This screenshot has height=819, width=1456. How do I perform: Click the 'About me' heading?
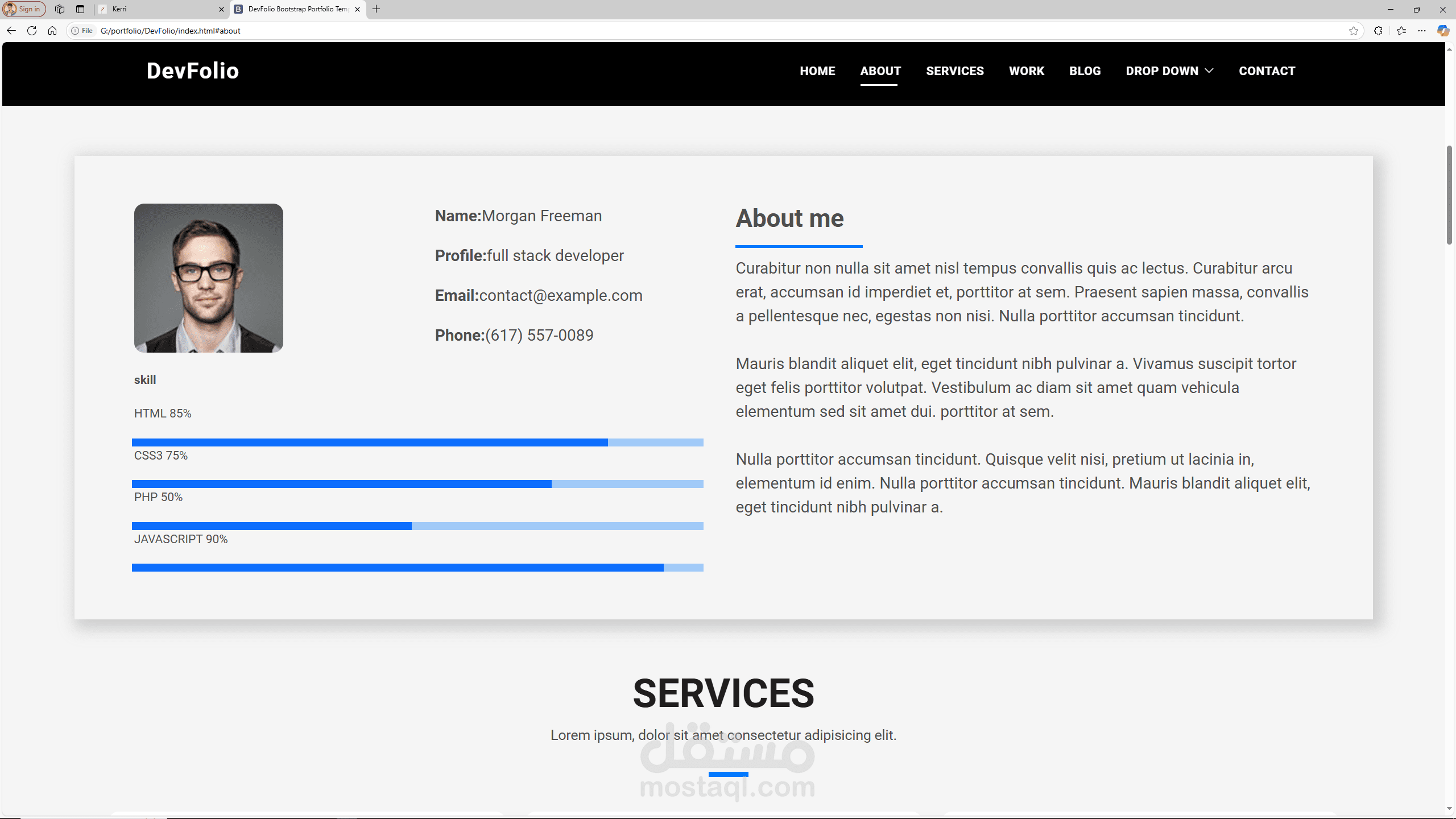[789, 218]
